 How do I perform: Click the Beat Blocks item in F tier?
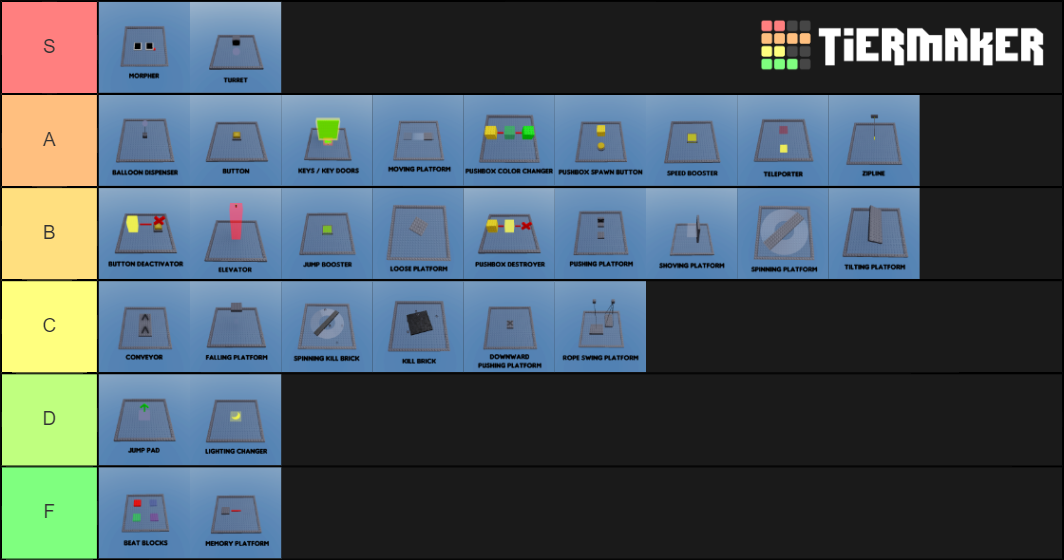point(145,512)
